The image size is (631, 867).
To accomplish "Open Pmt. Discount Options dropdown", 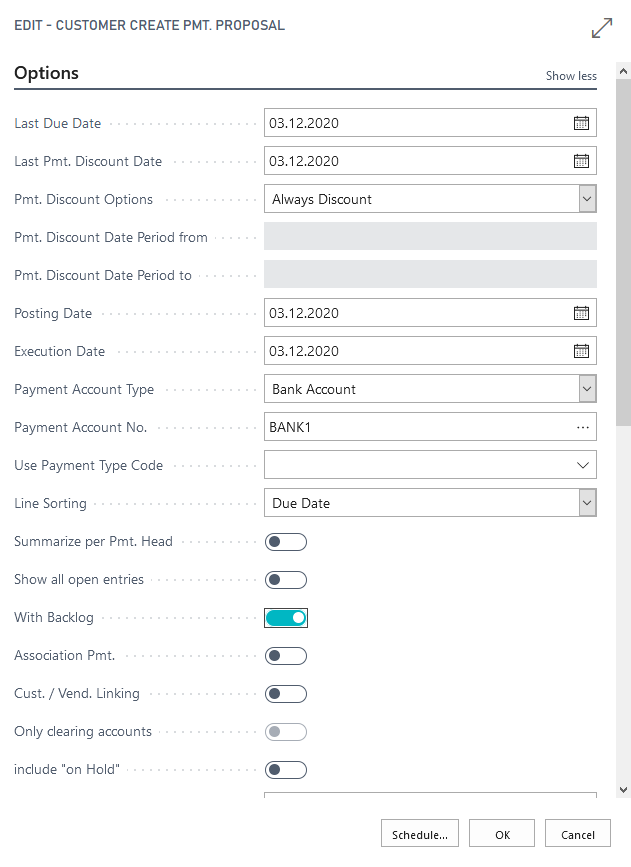I will pos(587,200).
